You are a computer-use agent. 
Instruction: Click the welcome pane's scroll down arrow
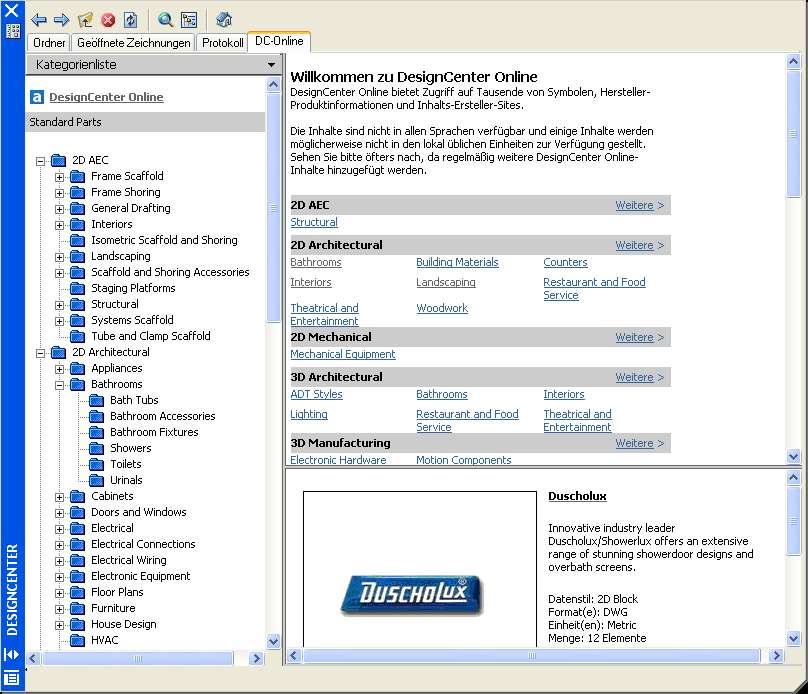point(794,456)
